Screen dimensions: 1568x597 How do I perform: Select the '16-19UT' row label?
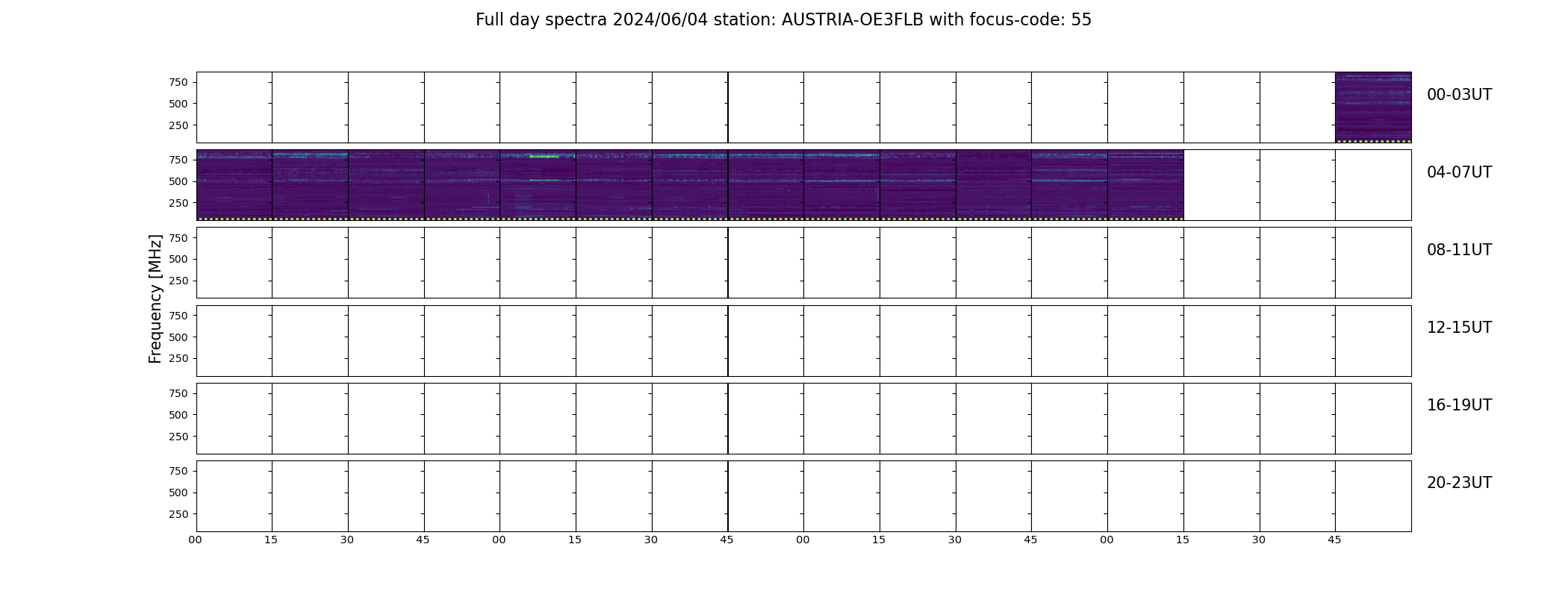[x=1459, y=405]
